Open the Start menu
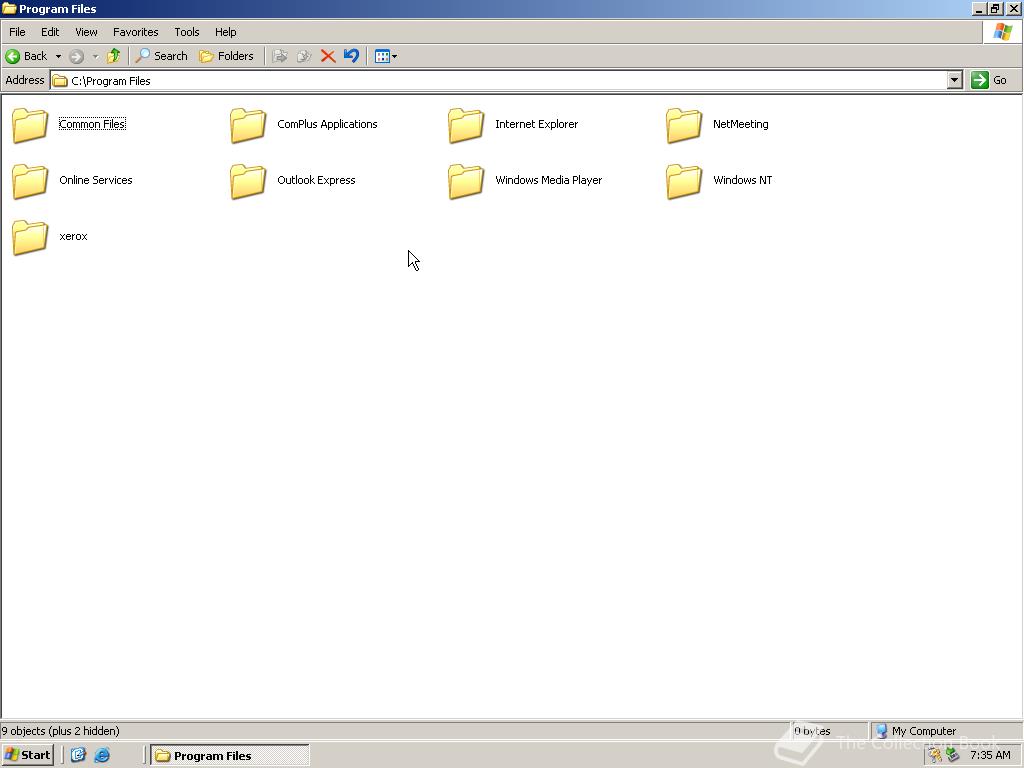Screen dimensions: 1024x768 point(27,755)
